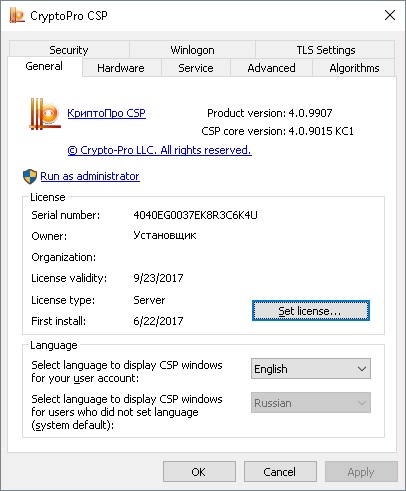This screenshot has height=491, width=406.
Task: Click the large CryptoPro CSP product logo
Action: point(45,114)
